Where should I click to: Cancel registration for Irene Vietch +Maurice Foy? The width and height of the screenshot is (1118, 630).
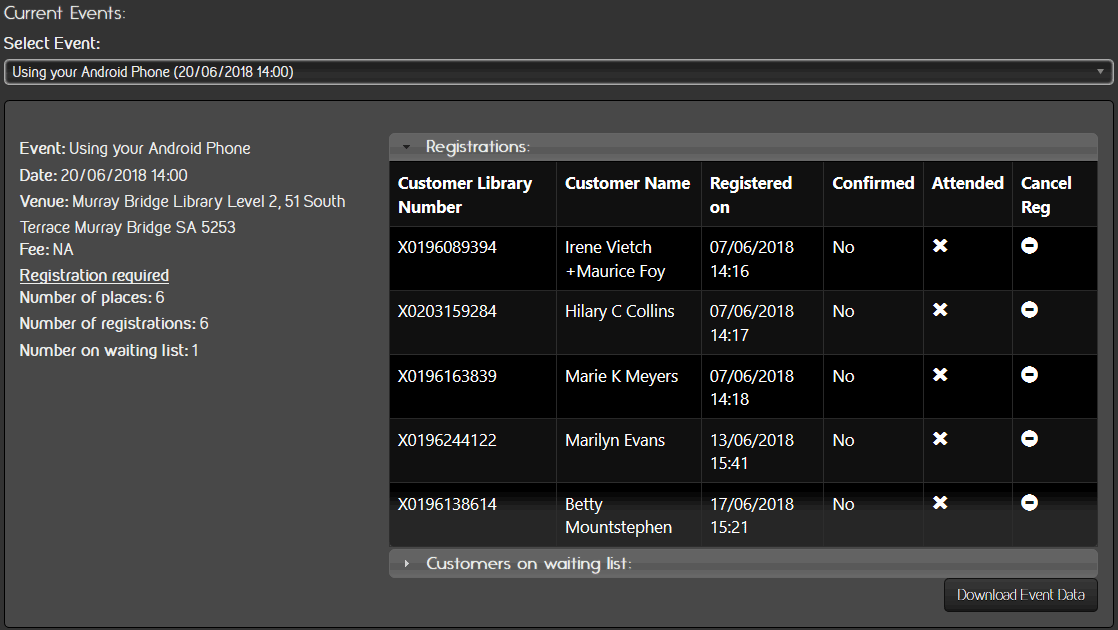pos(1029,246)
